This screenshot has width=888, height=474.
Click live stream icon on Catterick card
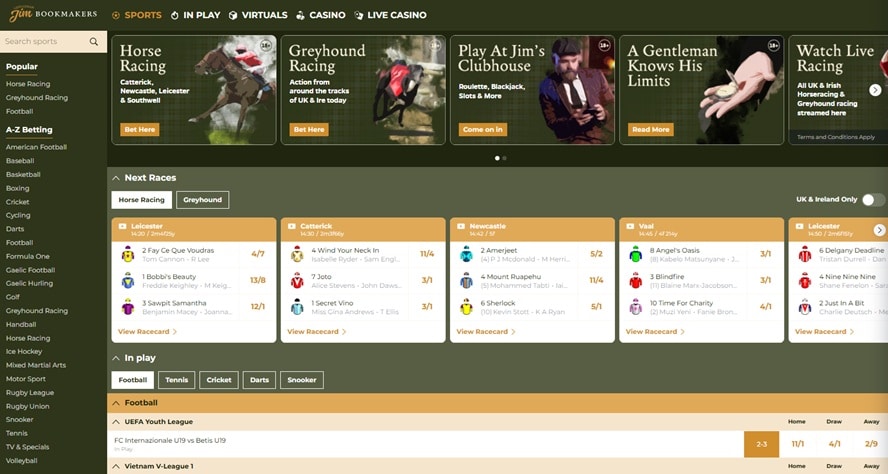pyautogui.click(x=292, y=226)
